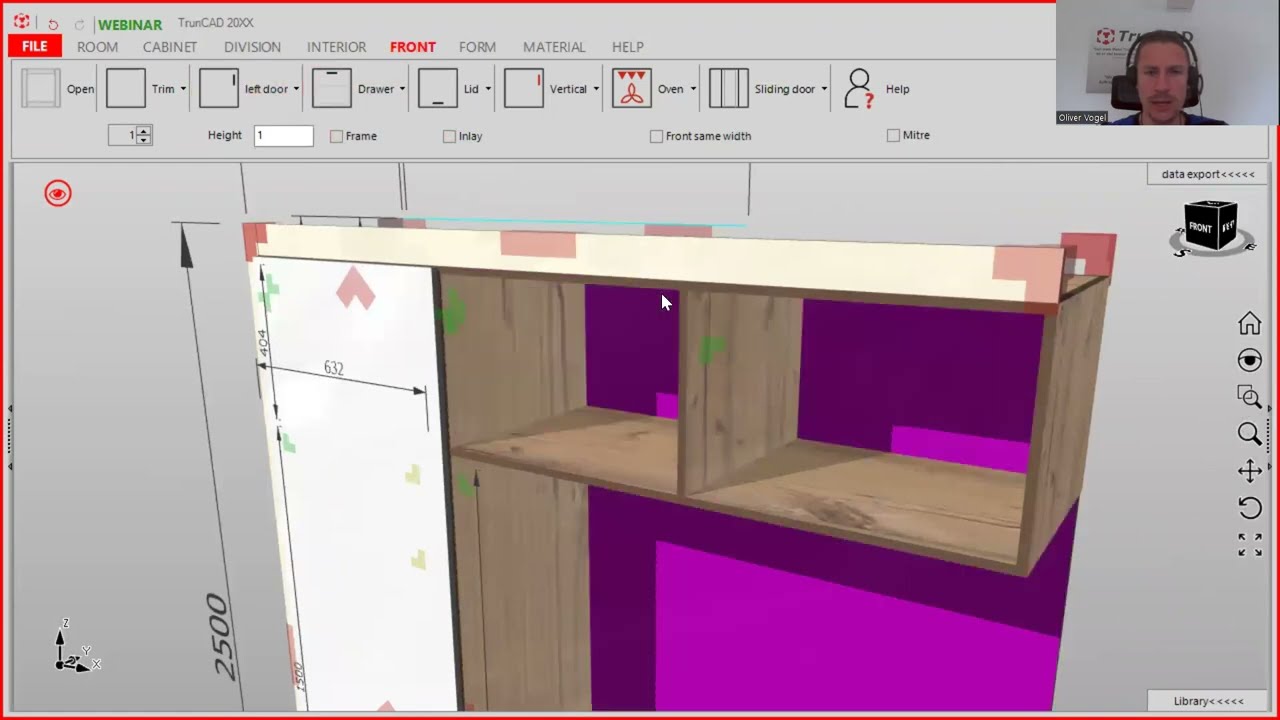The image size is (1280, 720).
Task: Click the Home view icon
Action: tap(1249, 323)
